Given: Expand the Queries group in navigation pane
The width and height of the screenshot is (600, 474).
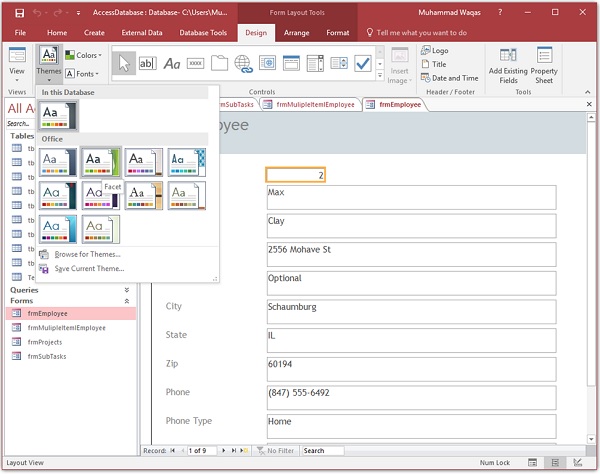Looking at the screenshot, I should point(126,289).
